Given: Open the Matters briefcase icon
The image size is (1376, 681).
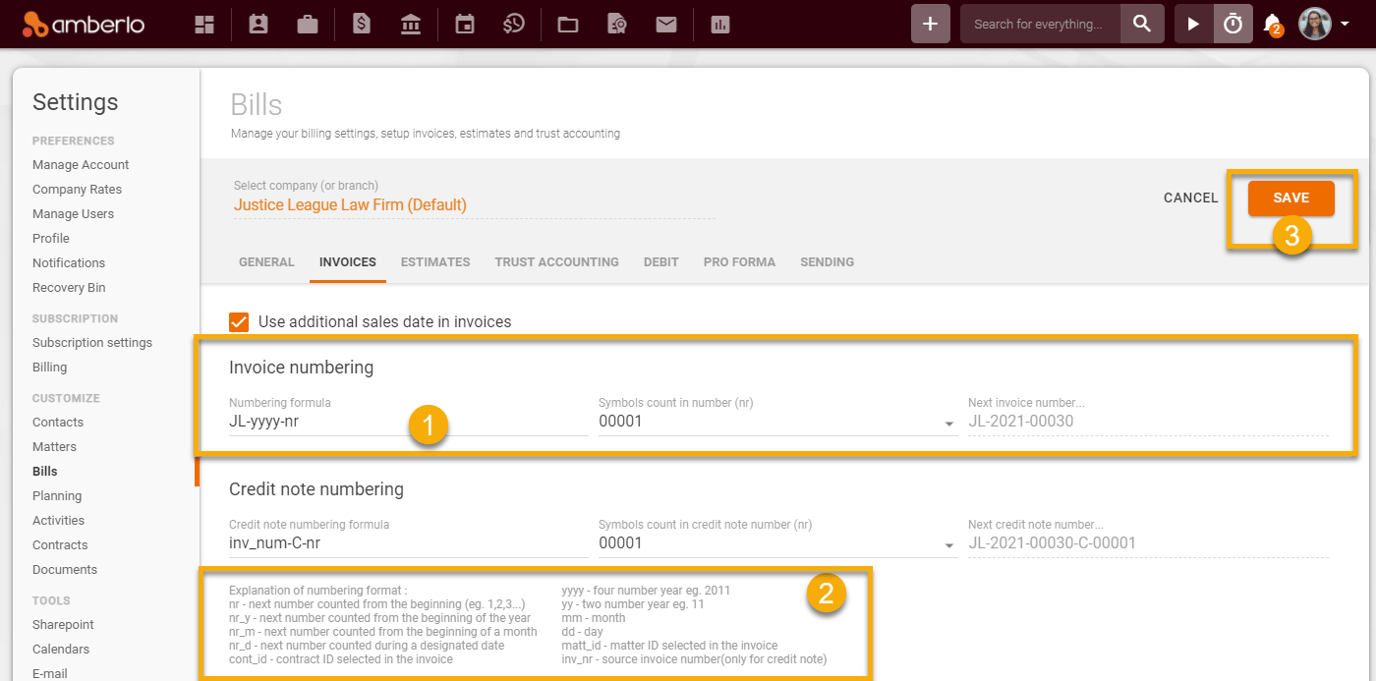Looking at the screenshot, I should (307, 23).
